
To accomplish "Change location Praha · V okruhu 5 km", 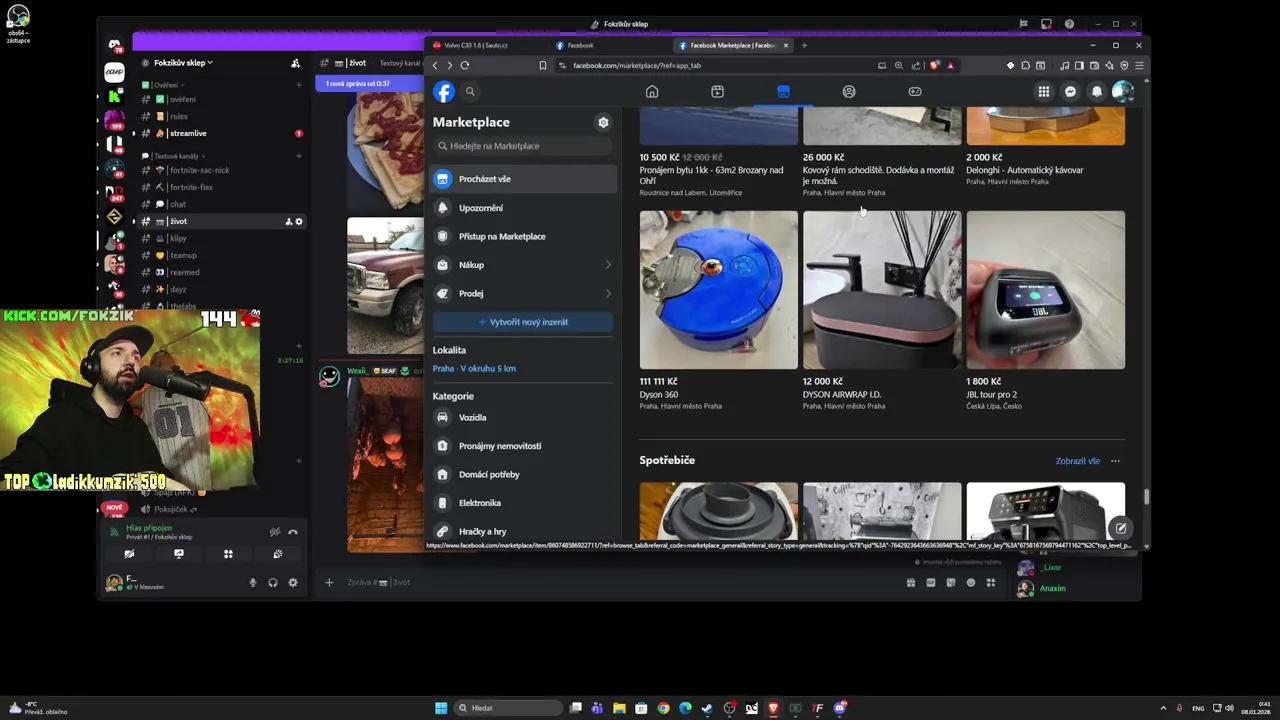I will coord(474,369).
